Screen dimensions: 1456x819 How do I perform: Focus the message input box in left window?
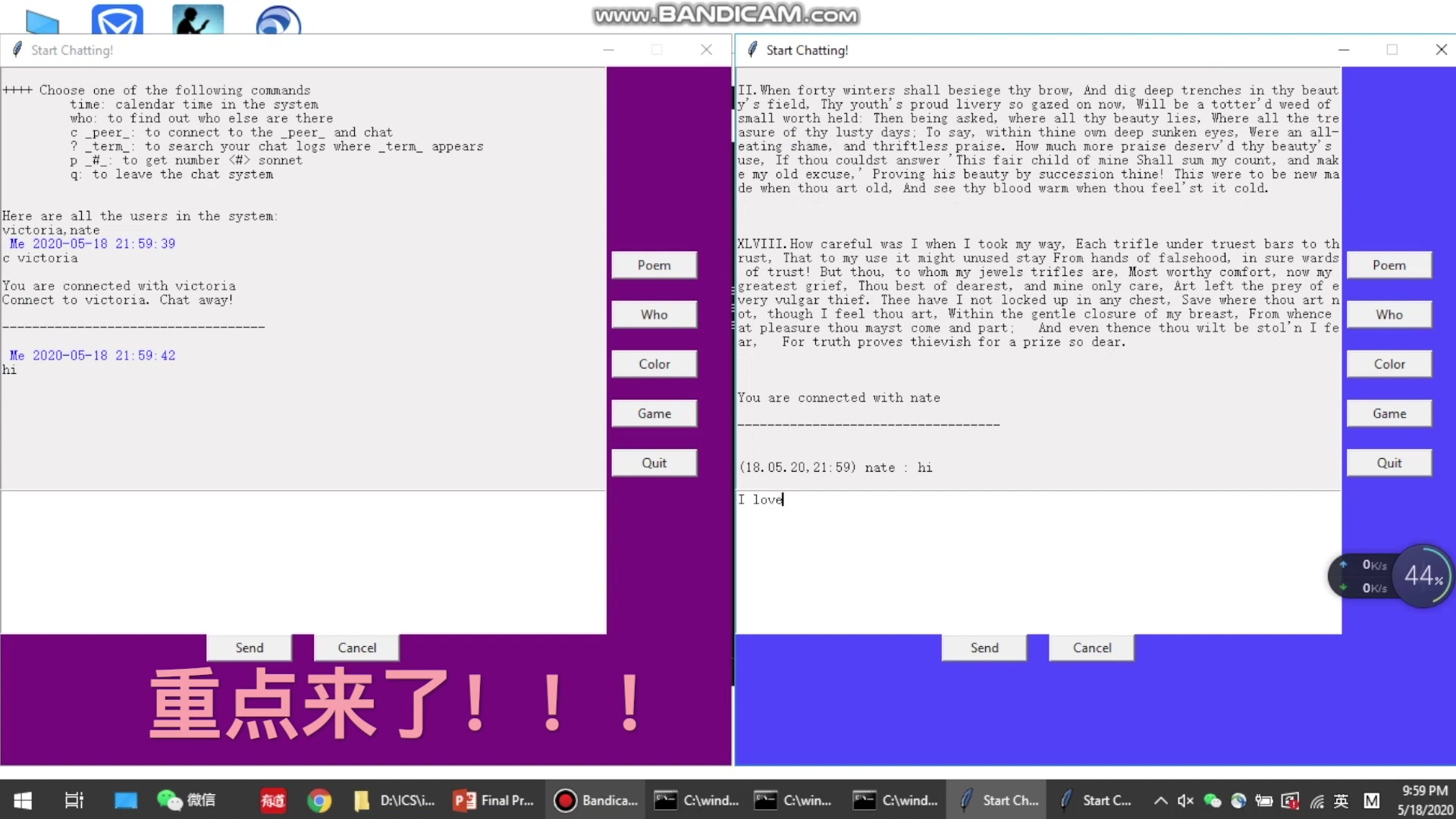pyautogui.click(x=303, y=562)
